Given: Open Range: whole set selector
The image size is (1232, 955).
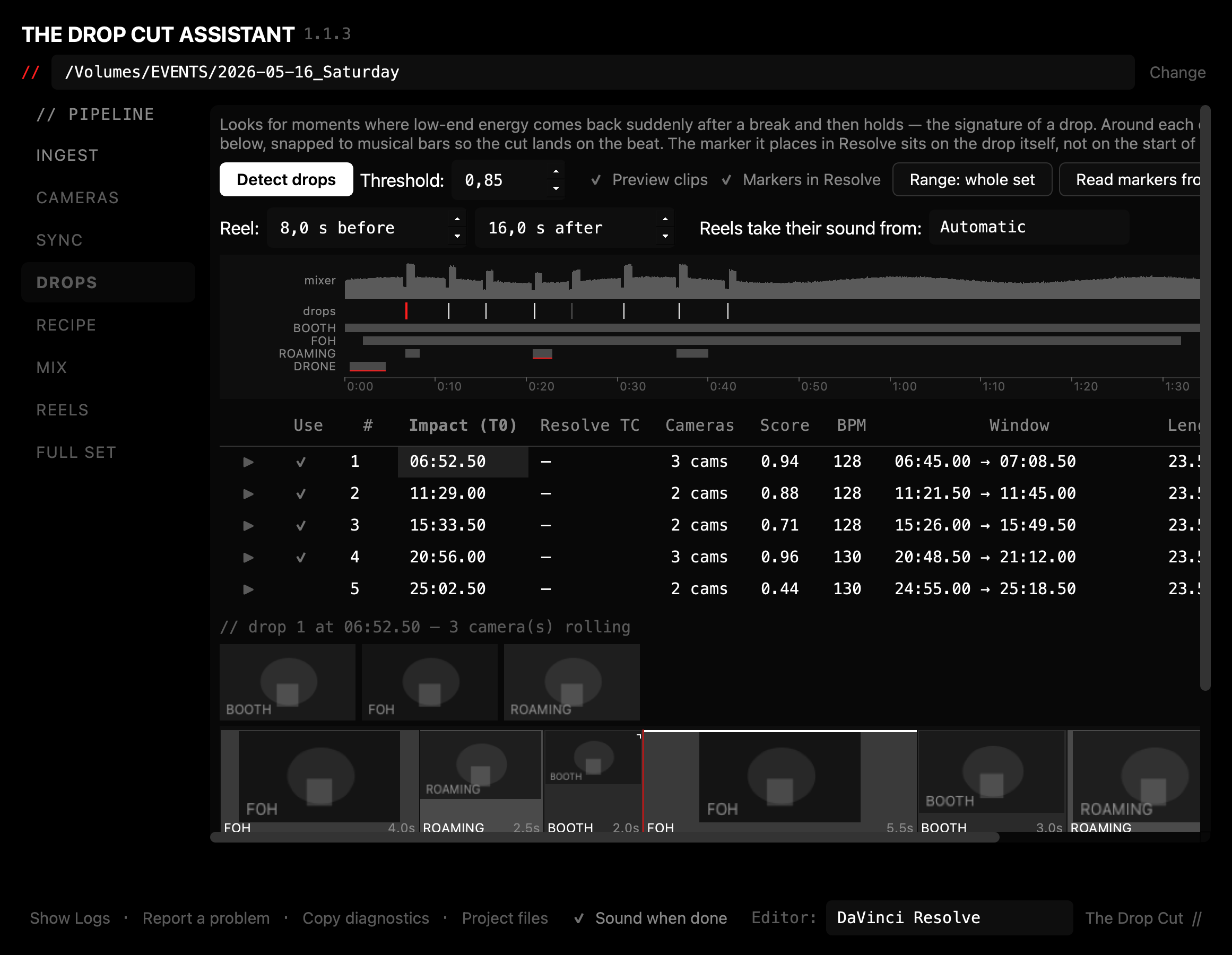Looking at the screenshot, I should point(972,180).
